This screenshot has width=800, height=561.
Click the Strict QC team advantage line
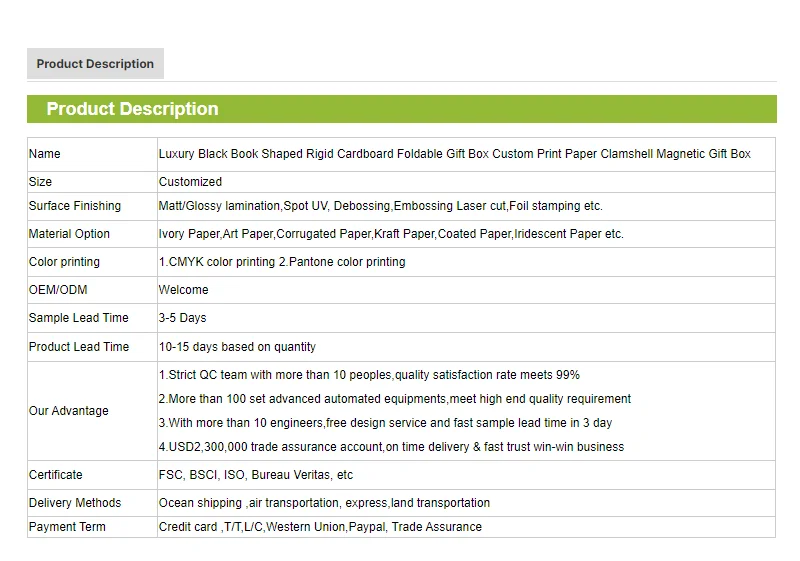pyautogui.click(x=369, y=375)
